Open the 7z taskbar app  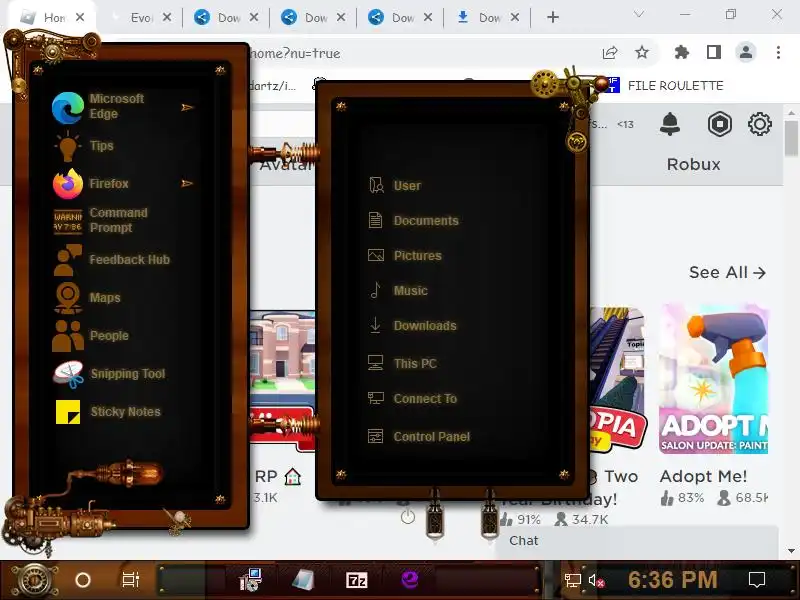(x=357, y=580)
